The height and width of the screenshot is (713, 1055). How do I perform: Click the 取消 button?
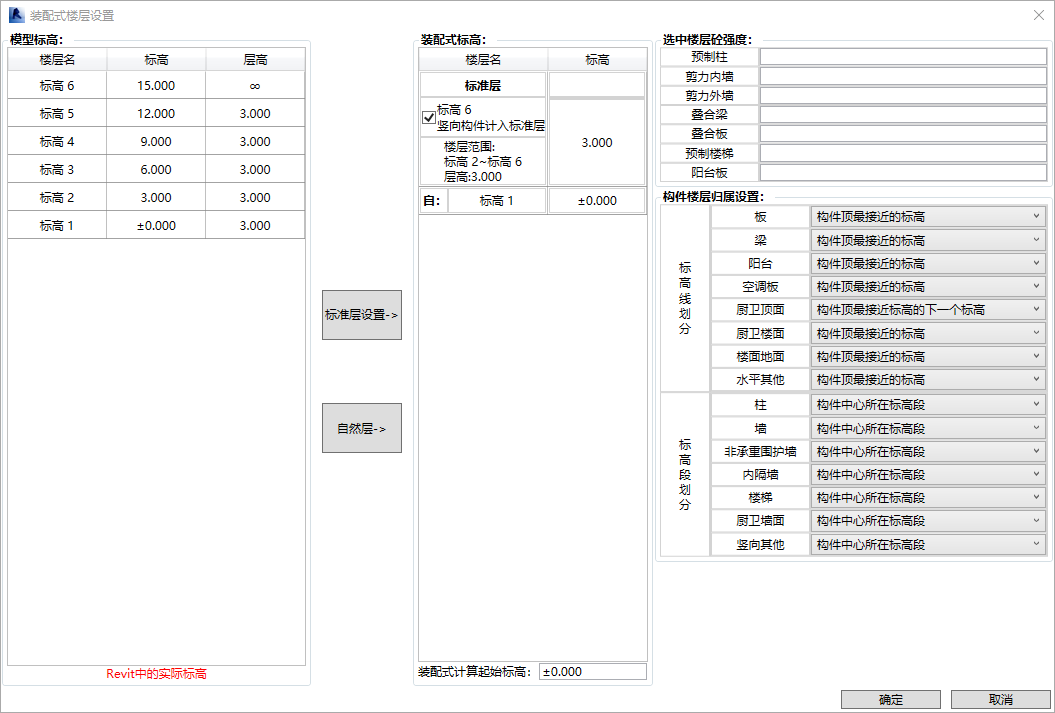tap(1001, 700)
